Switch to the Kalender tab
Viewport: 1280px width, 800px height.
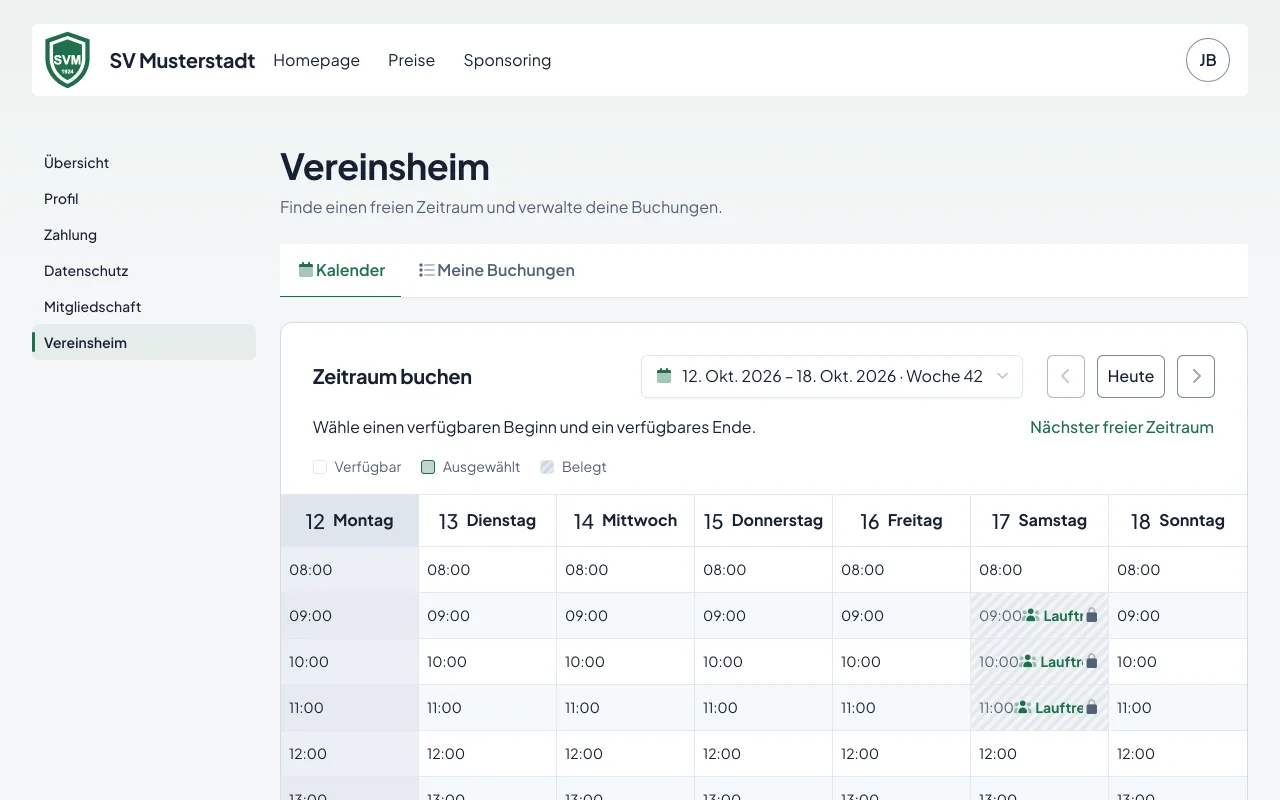[x=341, y=270]
